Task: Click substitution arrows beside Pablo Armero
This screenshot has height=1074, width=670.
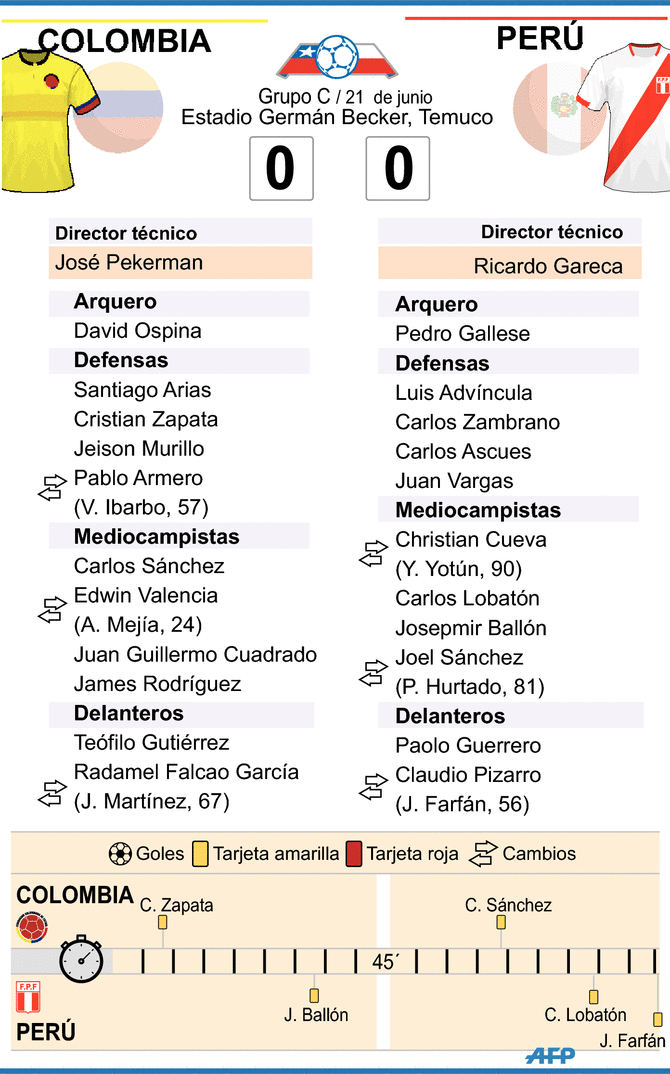Action: click(51, 491)
